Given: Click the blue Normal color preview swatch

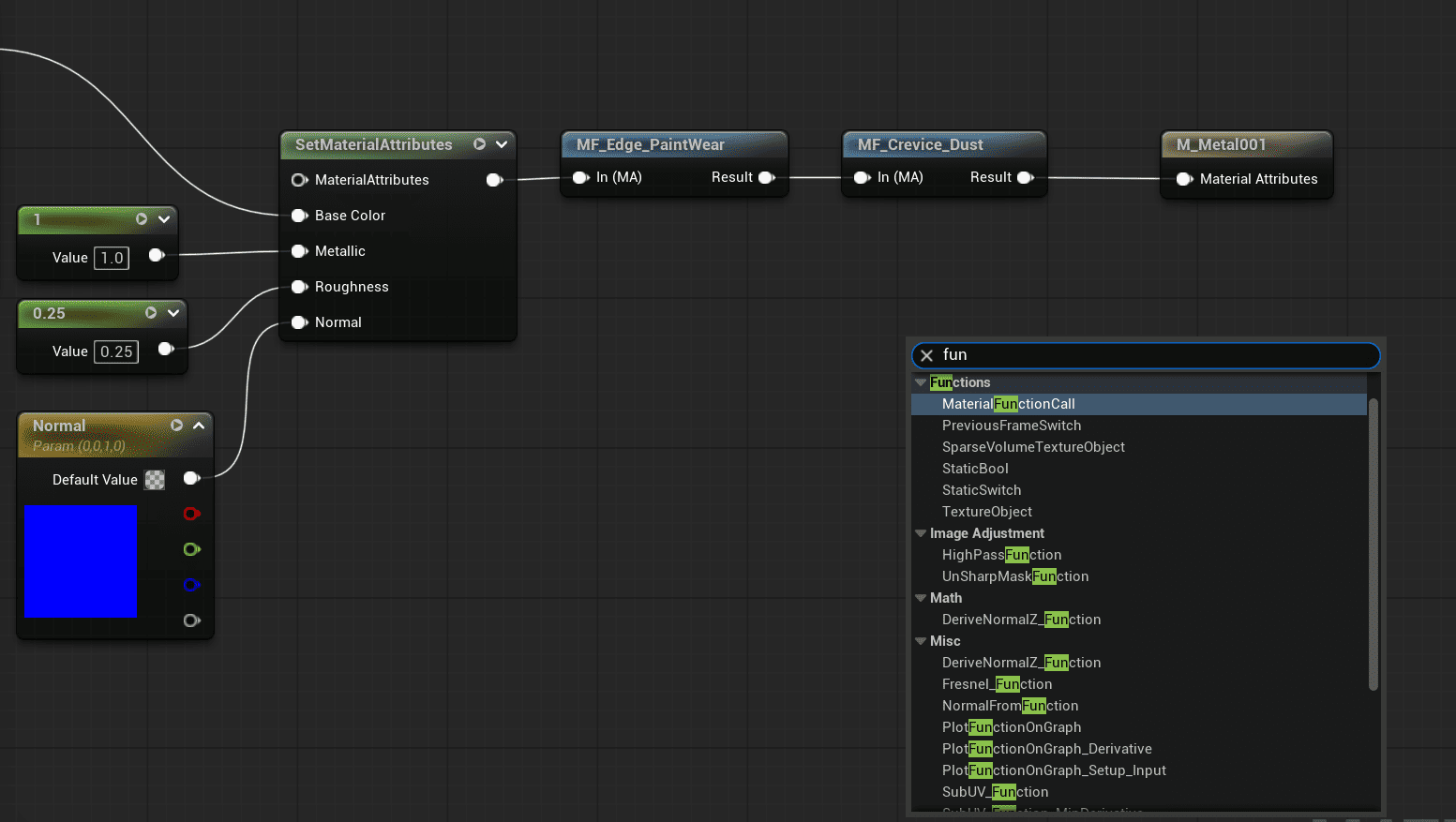Looking at the screenshot, I should (x=81, y=561).
